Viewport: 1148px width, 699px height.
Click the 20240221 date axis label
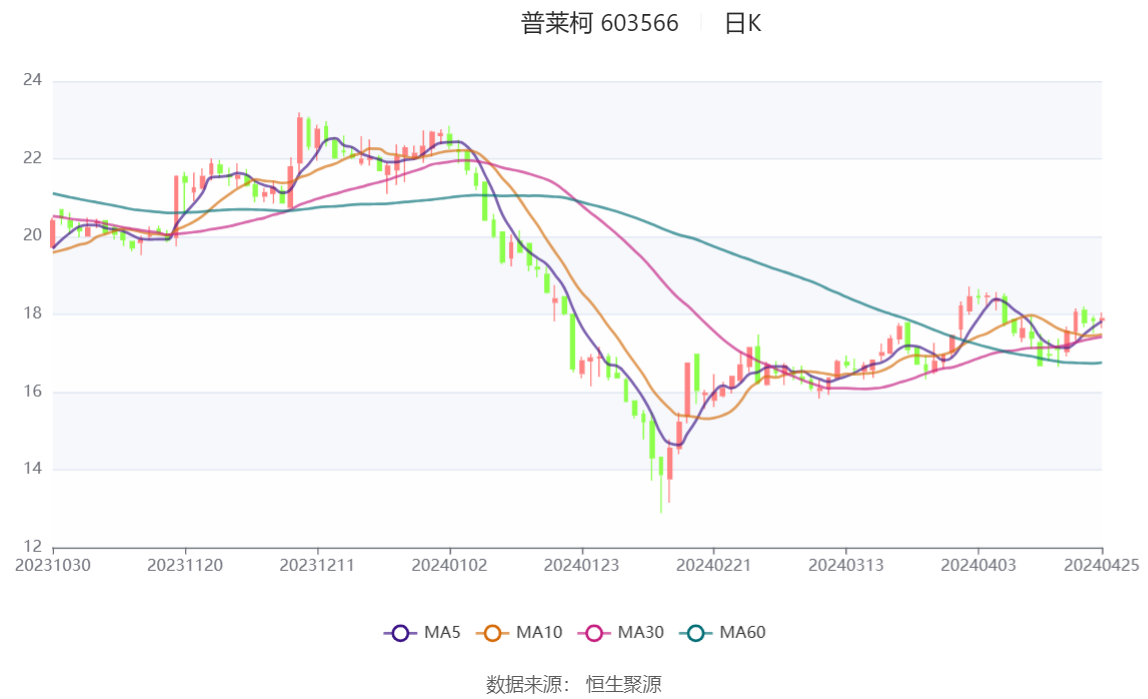[x=714, y=566]
